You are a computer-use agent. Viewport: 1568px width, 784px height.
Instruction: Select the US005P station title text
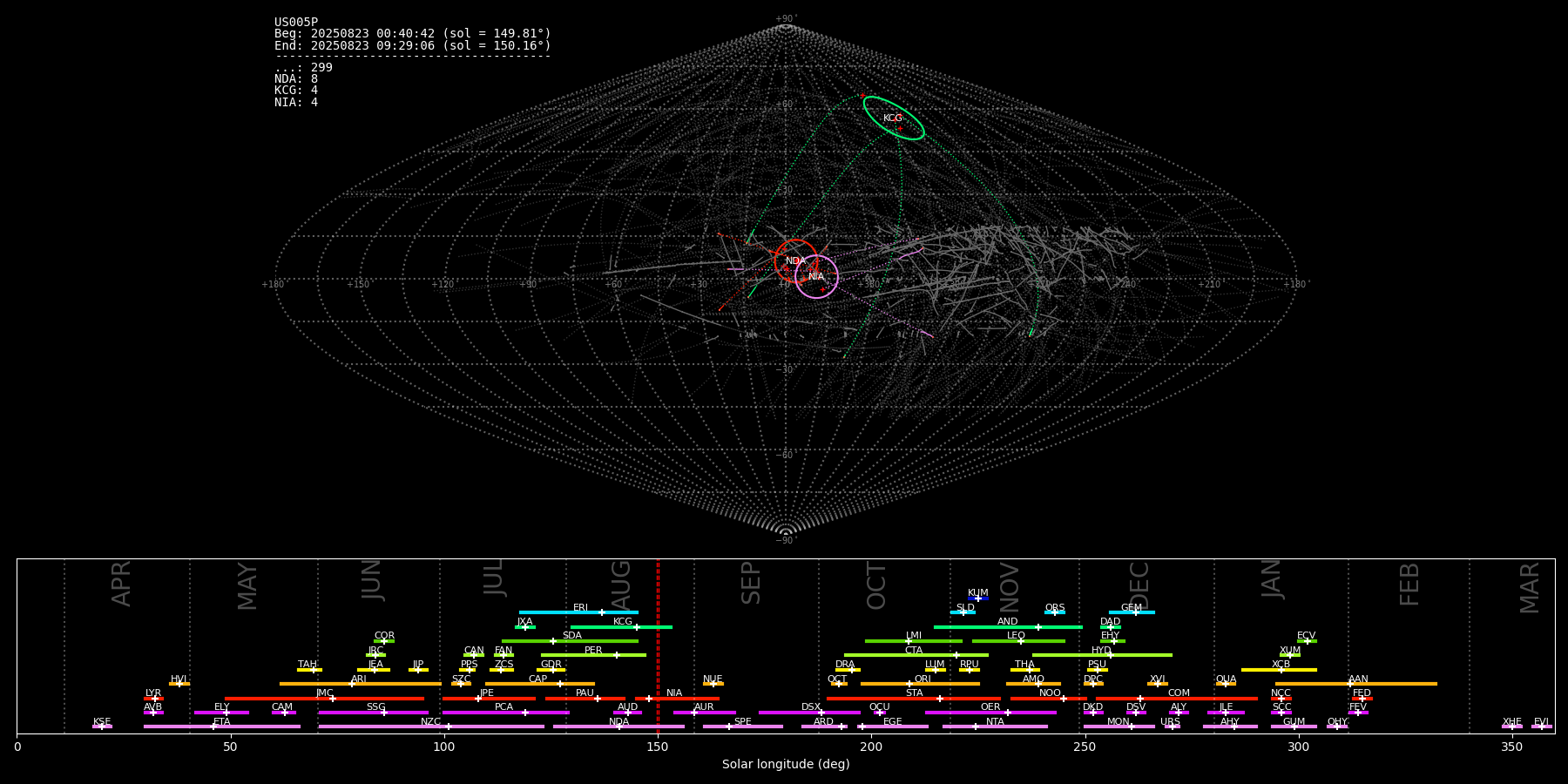pos(296,23)
